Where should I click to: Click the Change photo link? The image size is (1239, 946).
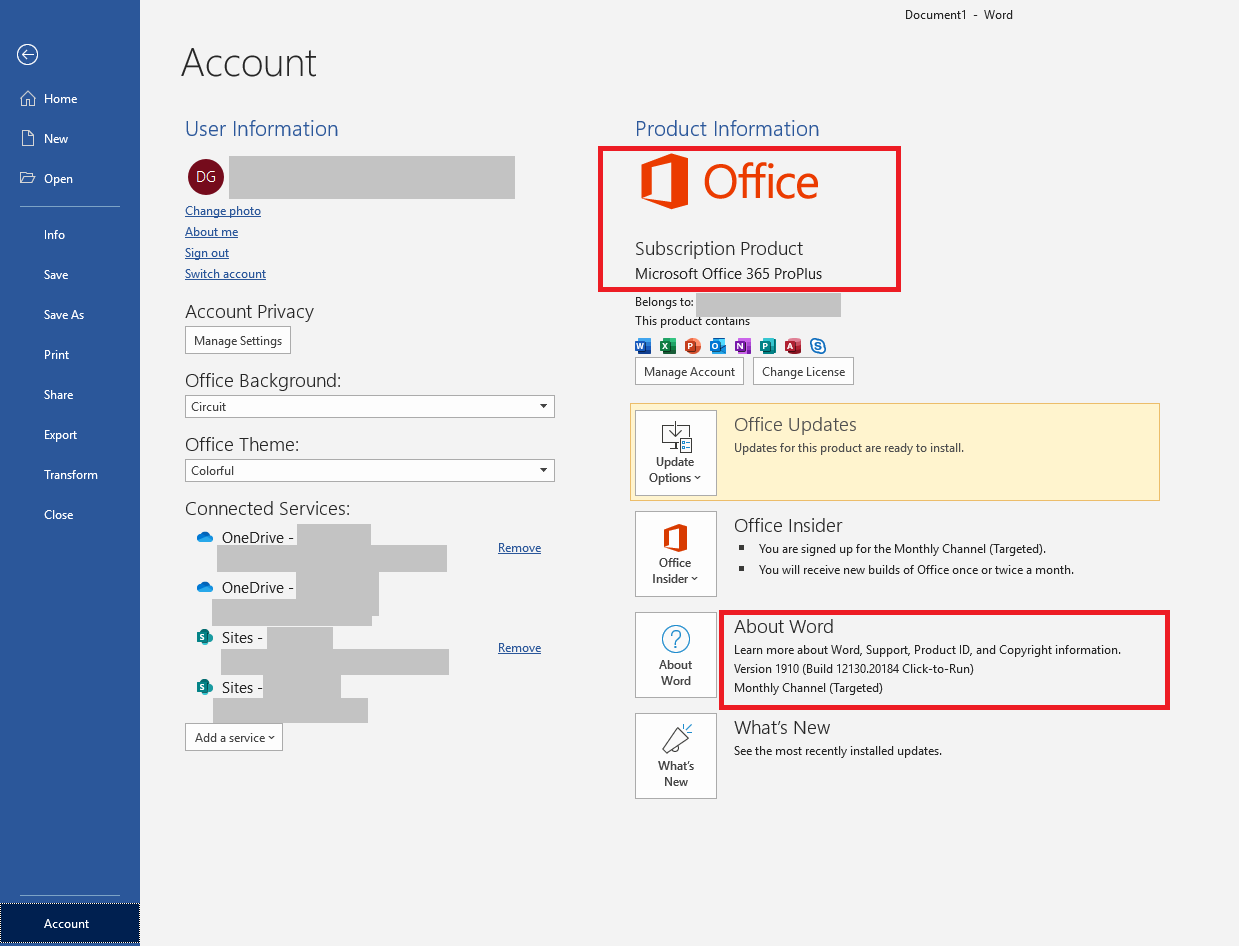[x=223, y=211]
